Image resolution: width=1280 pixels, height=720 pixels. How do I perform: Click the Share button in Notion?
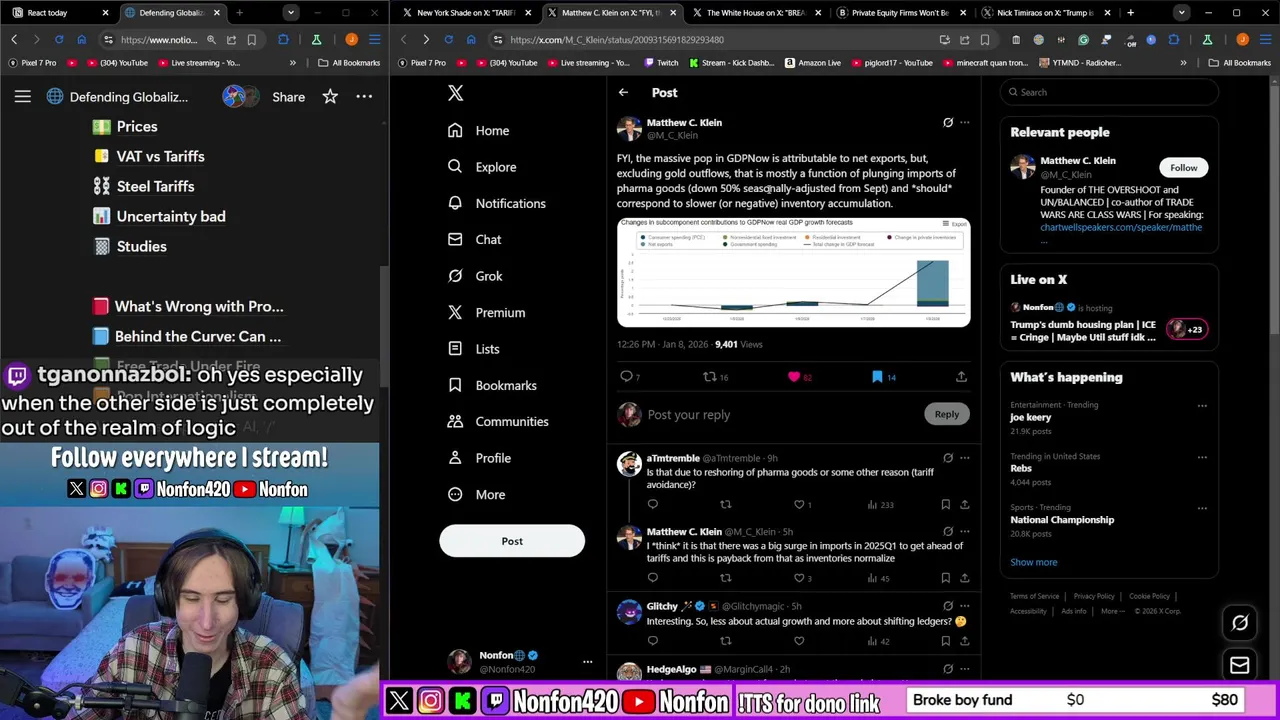[288, 97]
